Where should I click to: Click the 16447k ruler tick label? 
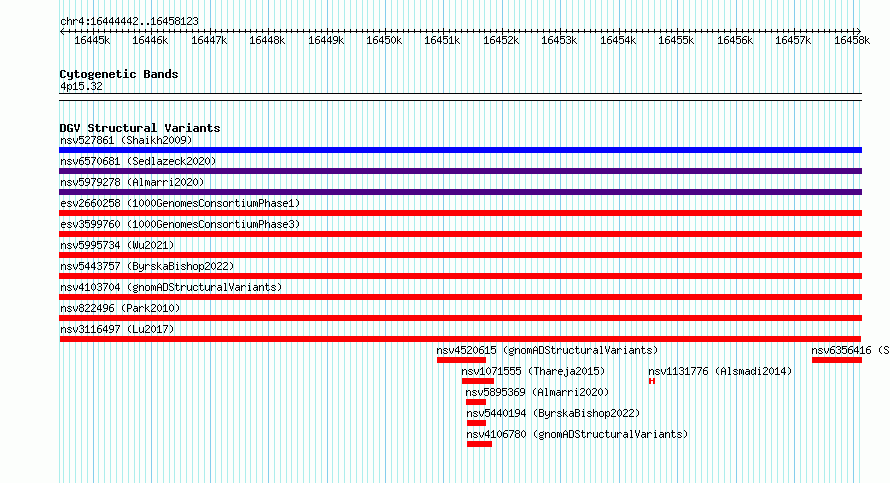pyautogui.click(x=209, y=40)
